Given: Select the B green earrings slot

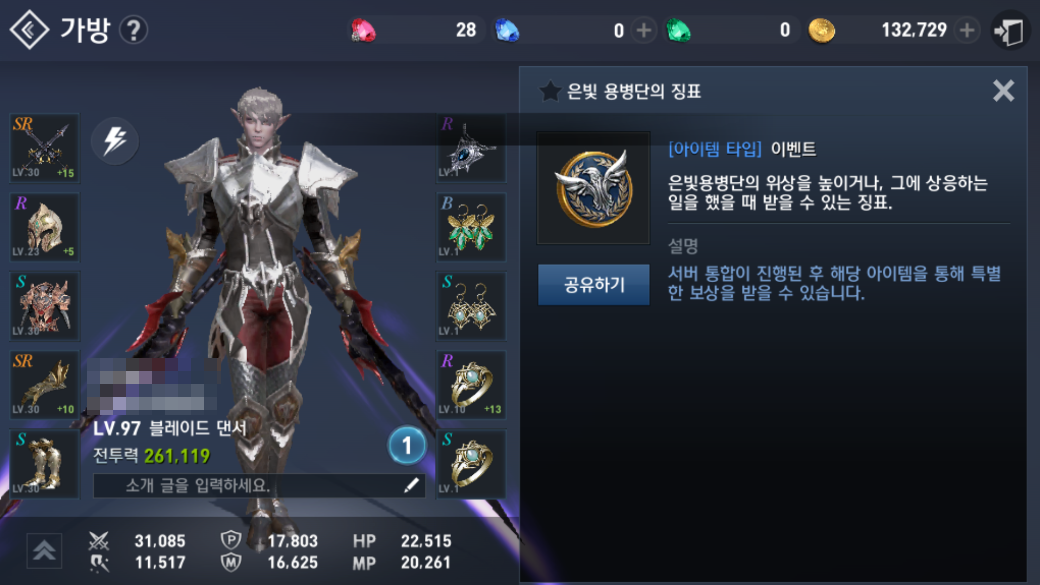Looking at the screenshot, I should pyautogui.click(x=471, y=227).
